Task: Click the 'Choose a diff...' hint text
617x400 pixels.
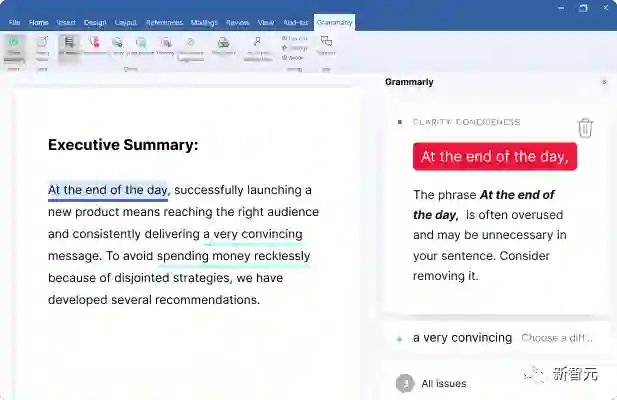Action: (x=557, y=338)
